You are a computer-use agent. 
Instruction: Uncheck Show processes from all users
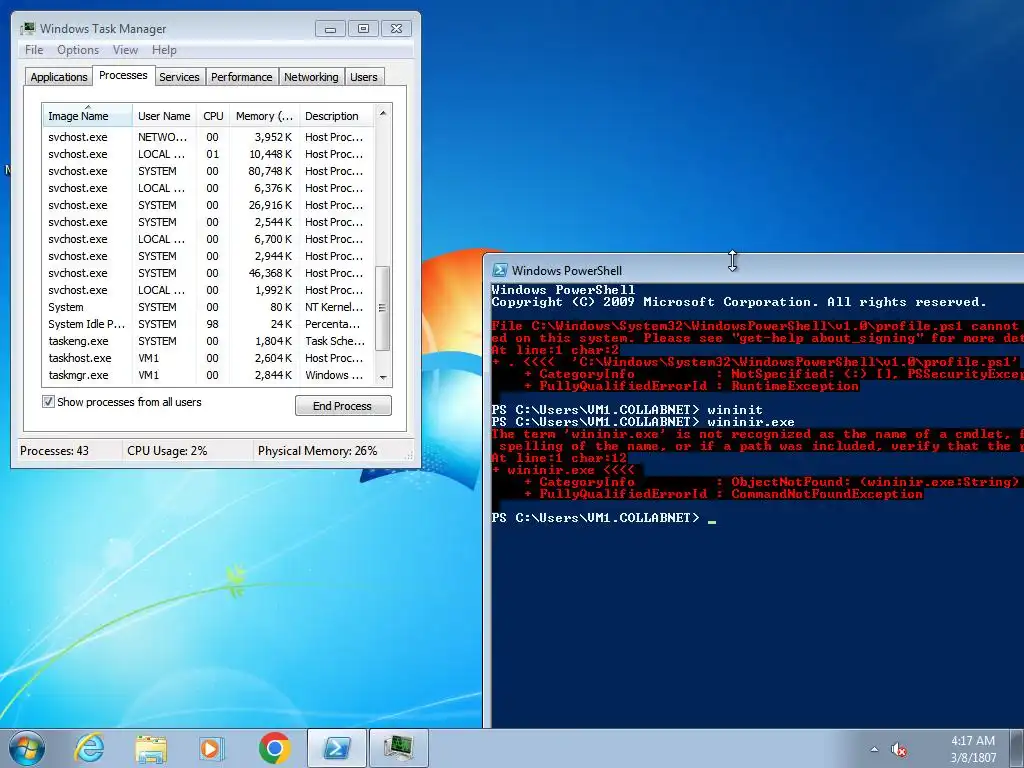click(x=48, y=402)
